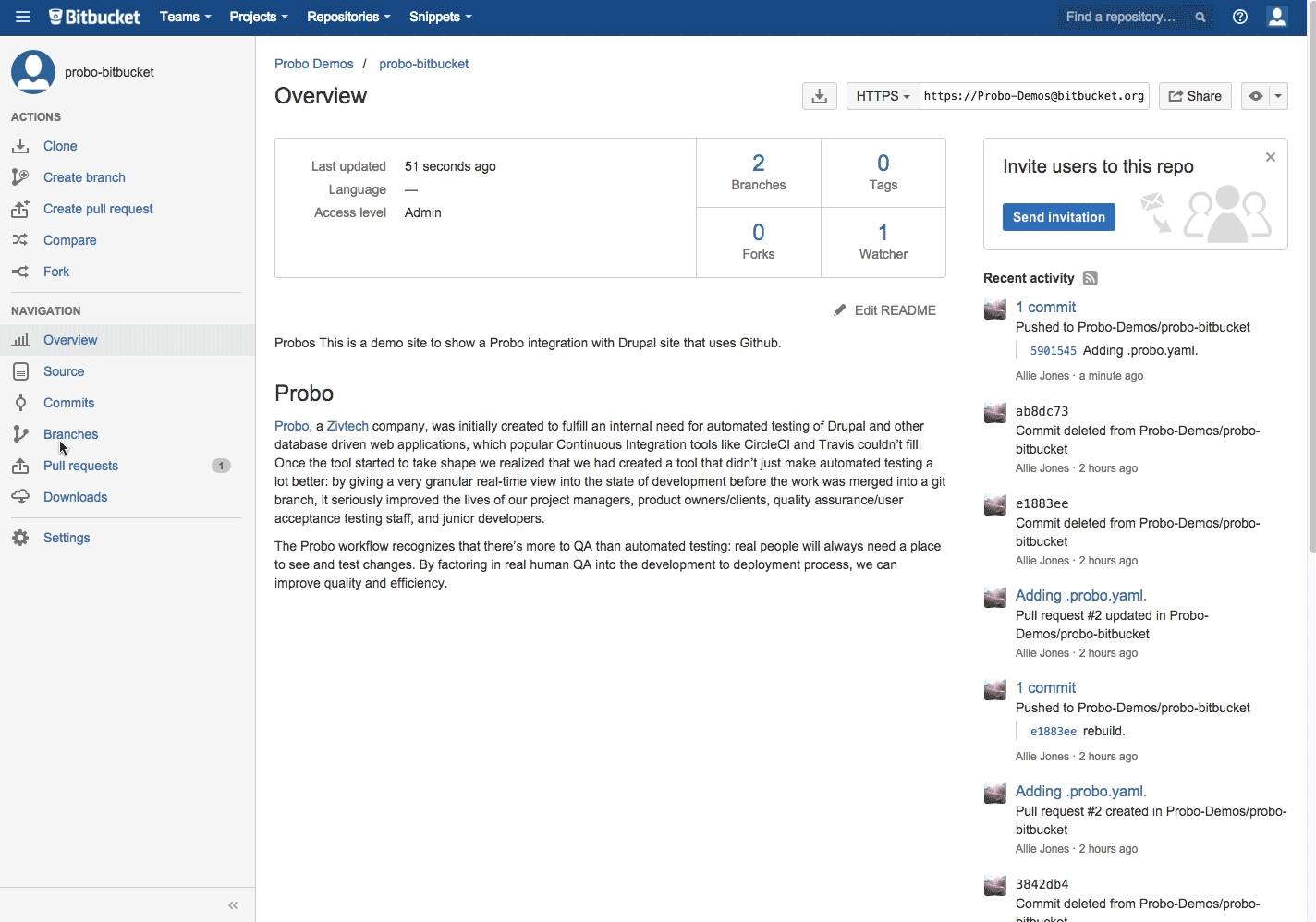Click the Branches icon in the sidebar

pyautogui.click(x=20, y=434)
